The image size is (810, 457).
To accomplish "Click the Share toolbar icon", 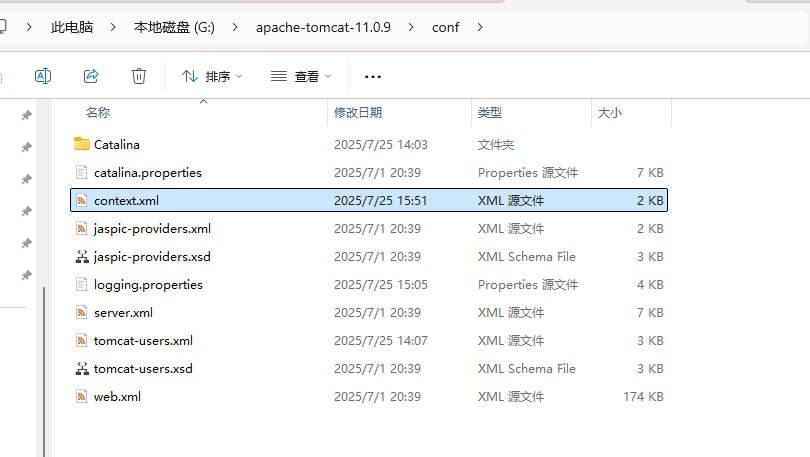I will coord(91,76).
